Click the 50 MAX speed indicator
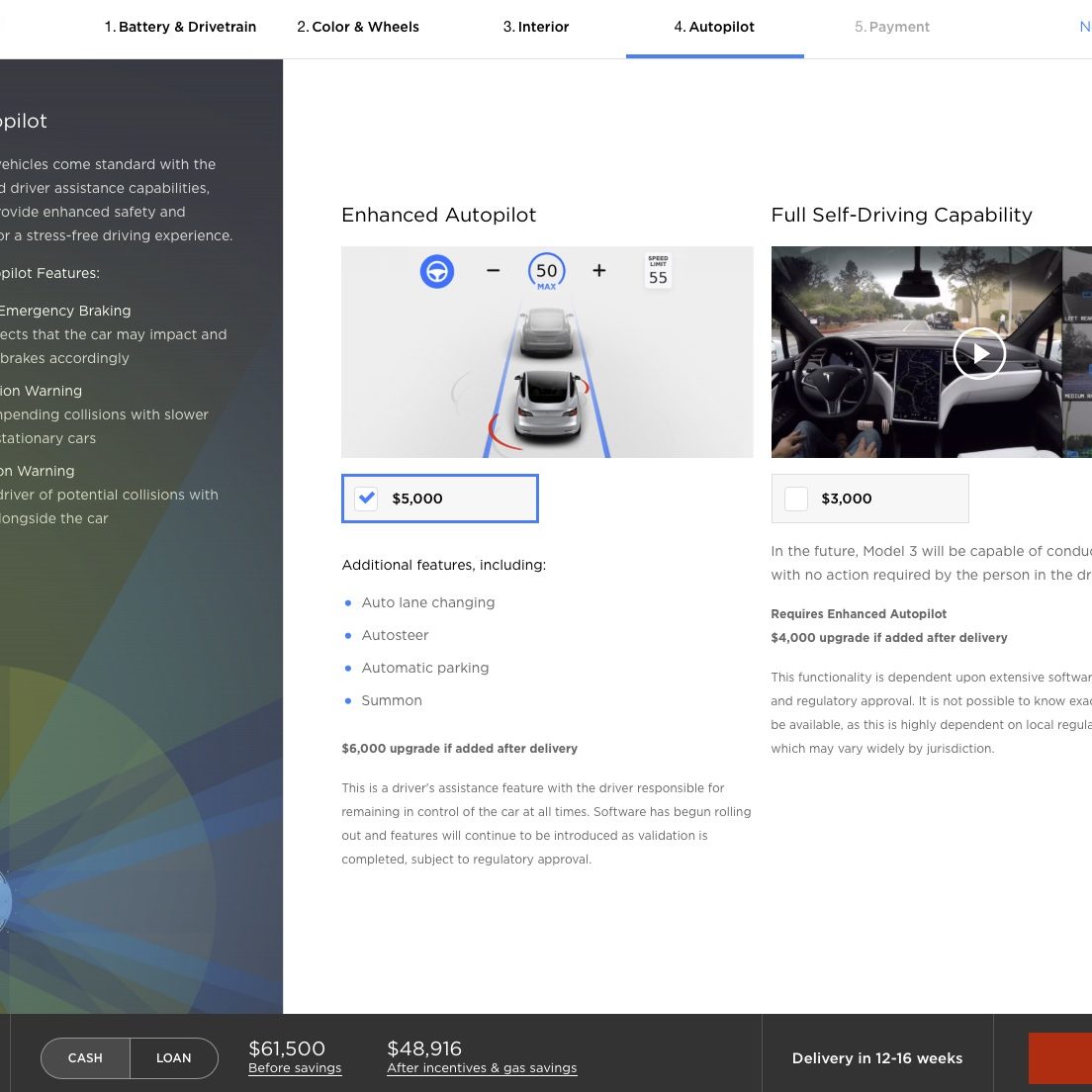Viewport: 1092px width, 1092px height. click(547, 272)
